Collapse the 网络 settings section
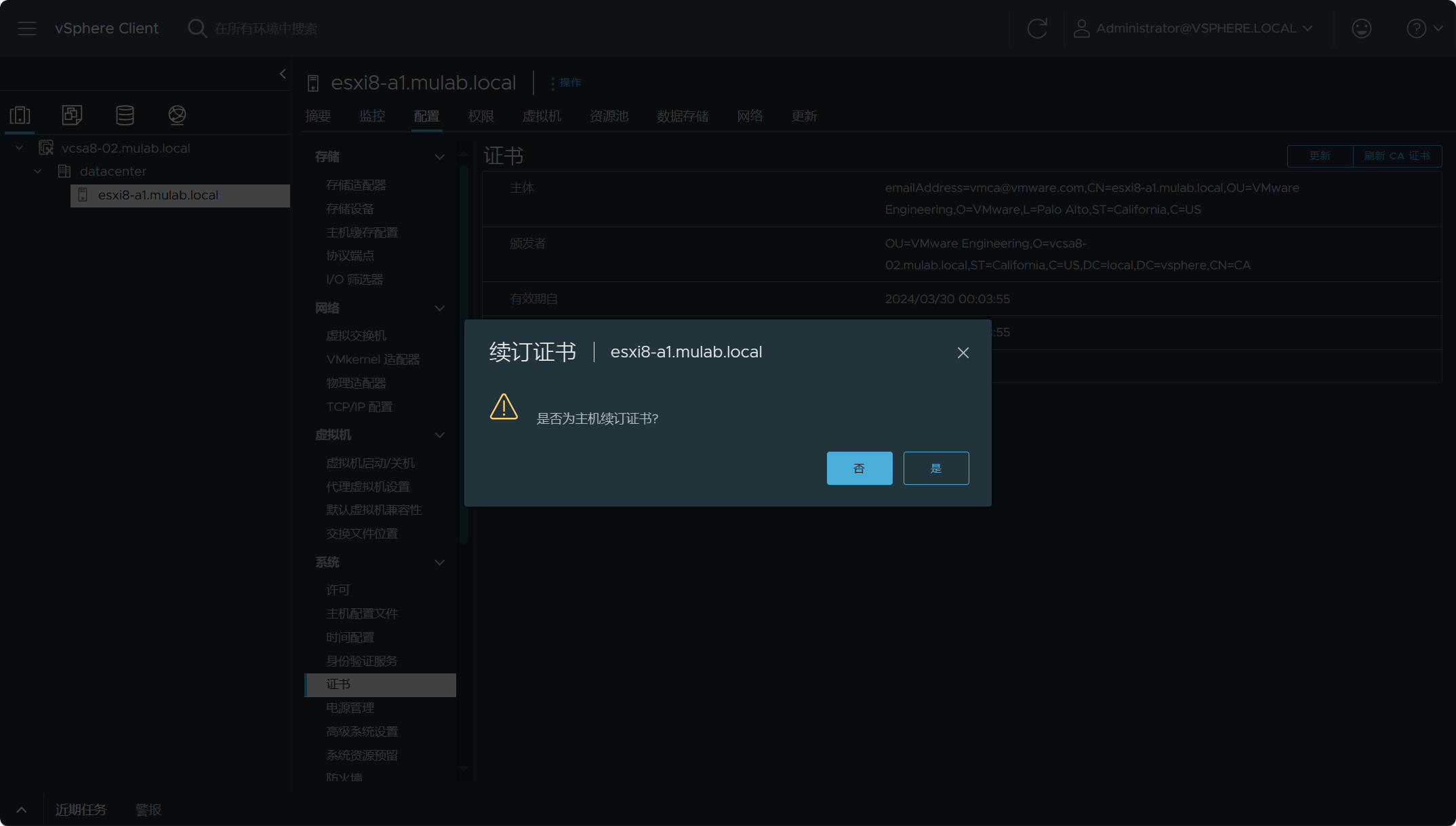1456x826 pixels. pyautogui.click(x=439, y=308)
